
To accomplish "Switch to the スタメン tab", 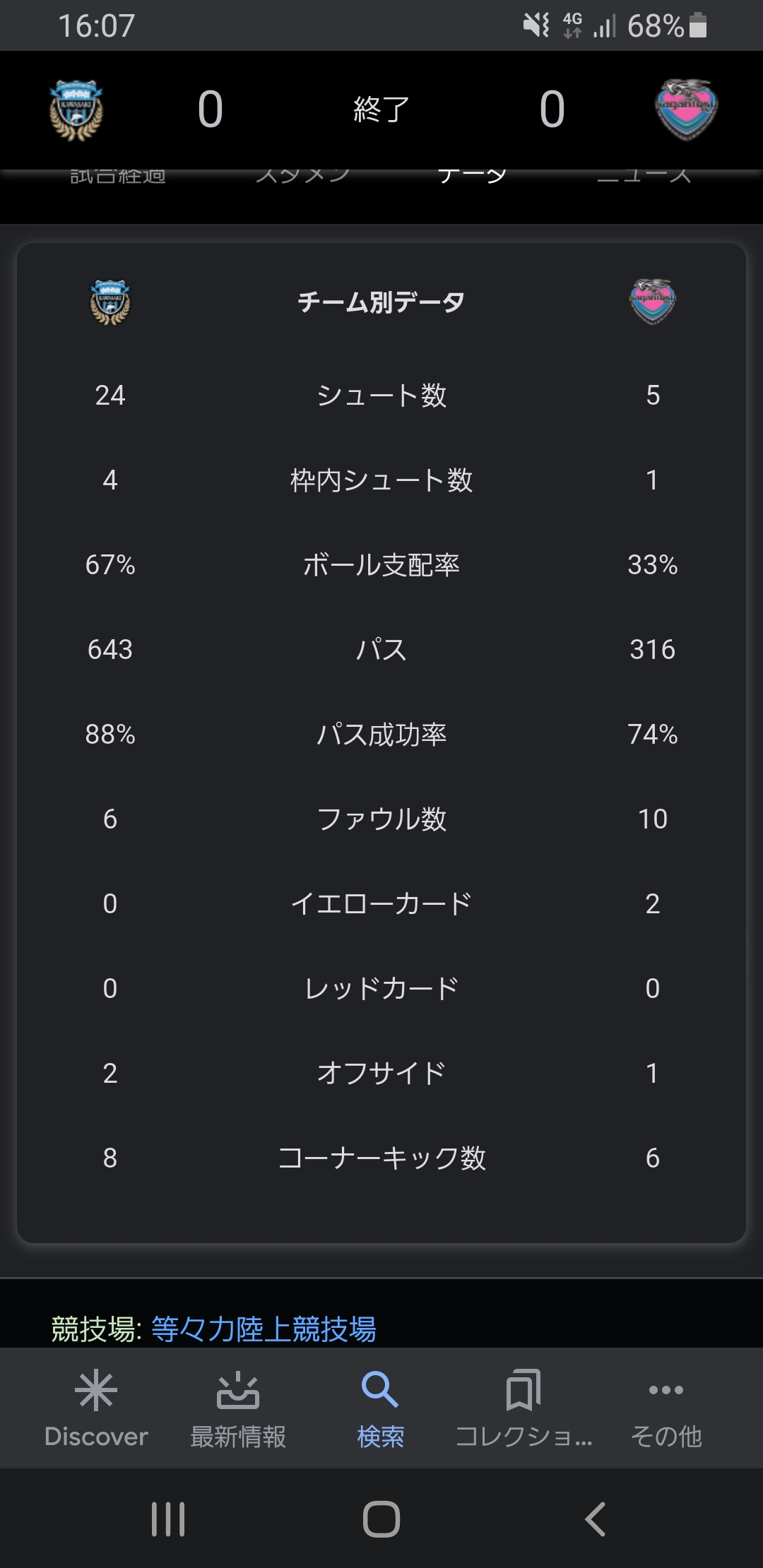I will click(x=302, y=175).
